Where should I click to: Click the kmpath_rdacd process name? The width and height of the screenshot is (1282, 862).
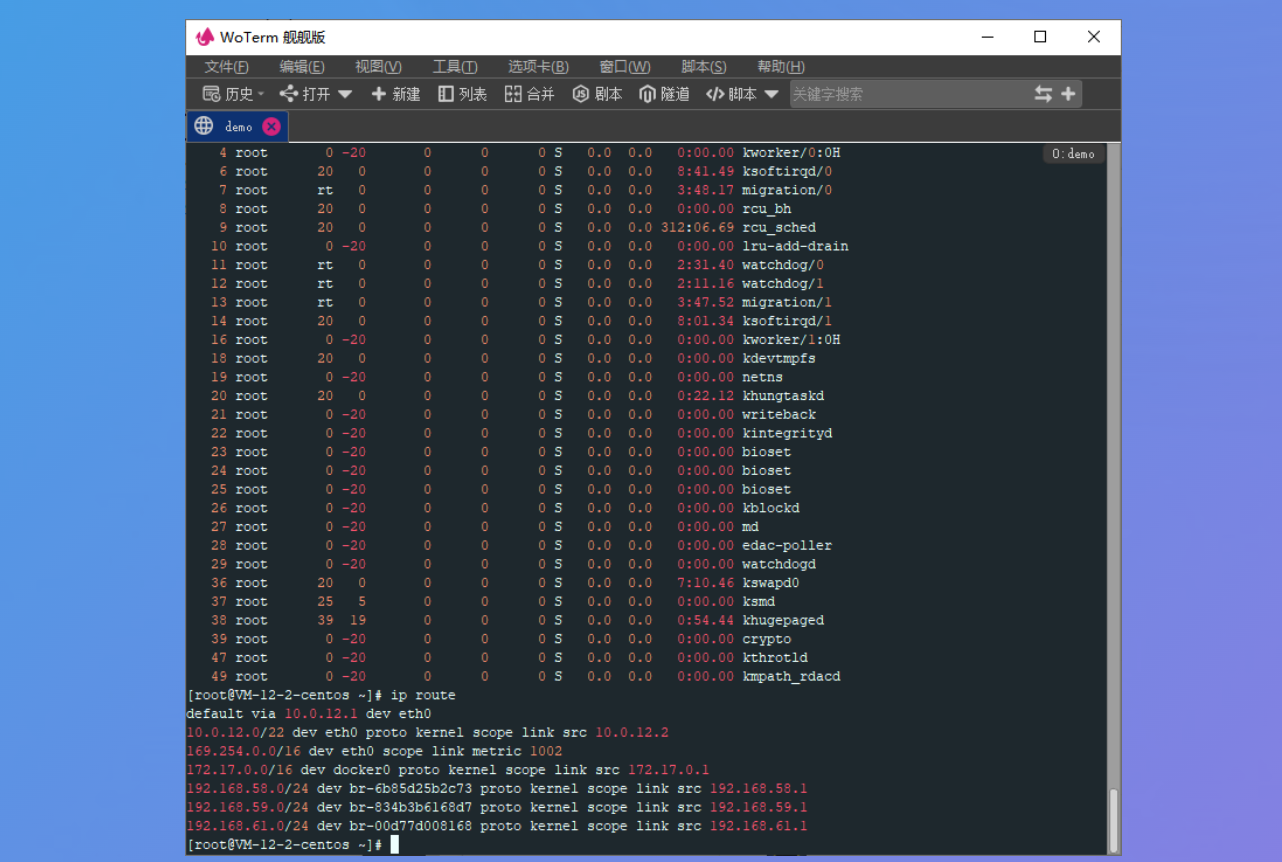pyautogui.click(x=791, y=677)
